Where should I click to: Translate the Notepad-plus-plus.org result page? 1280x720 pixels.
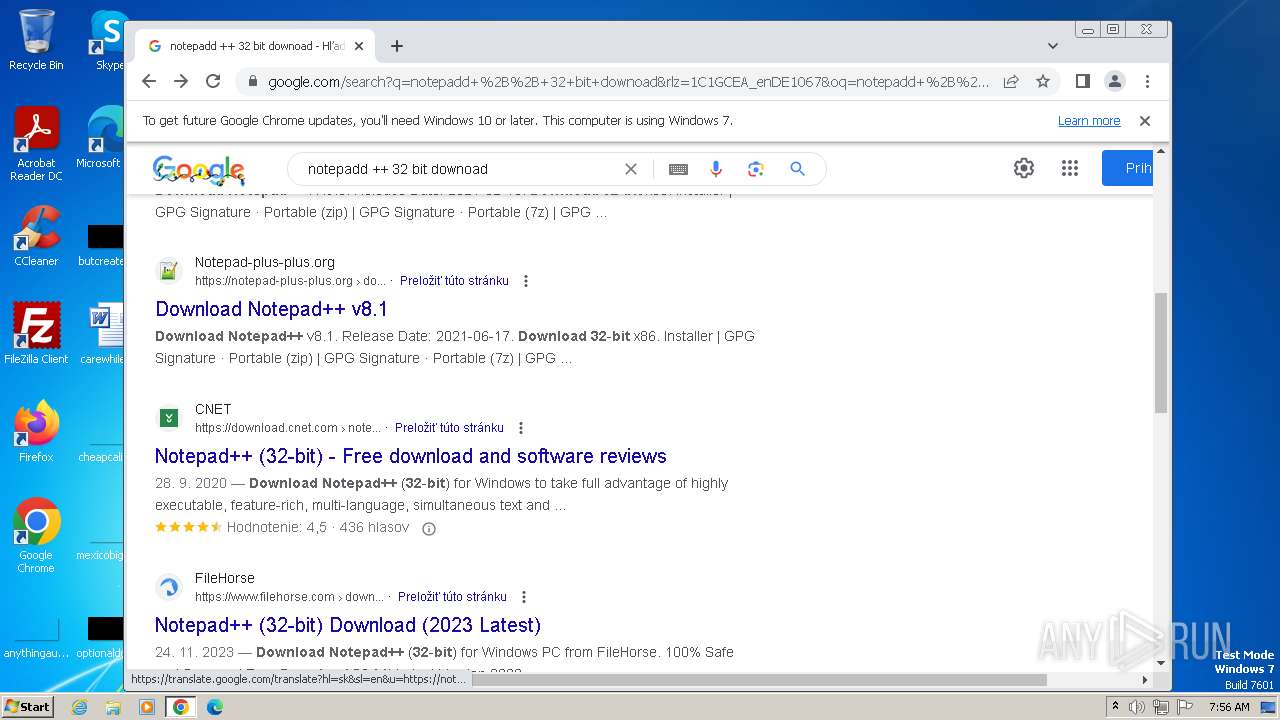[x=454, y=281]
